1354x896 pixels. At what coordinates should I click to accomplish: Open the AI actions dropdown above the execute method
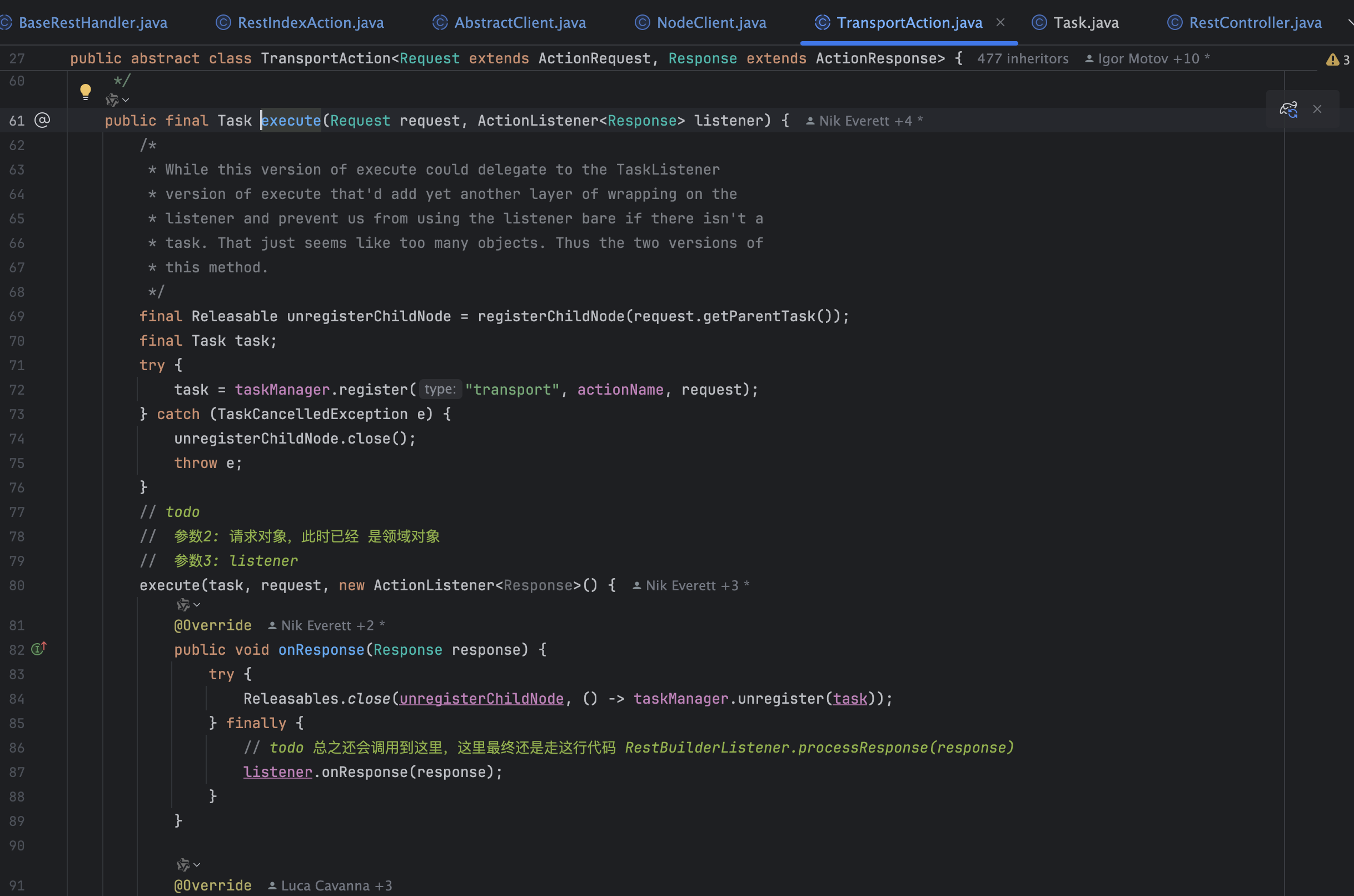point(117,100)
